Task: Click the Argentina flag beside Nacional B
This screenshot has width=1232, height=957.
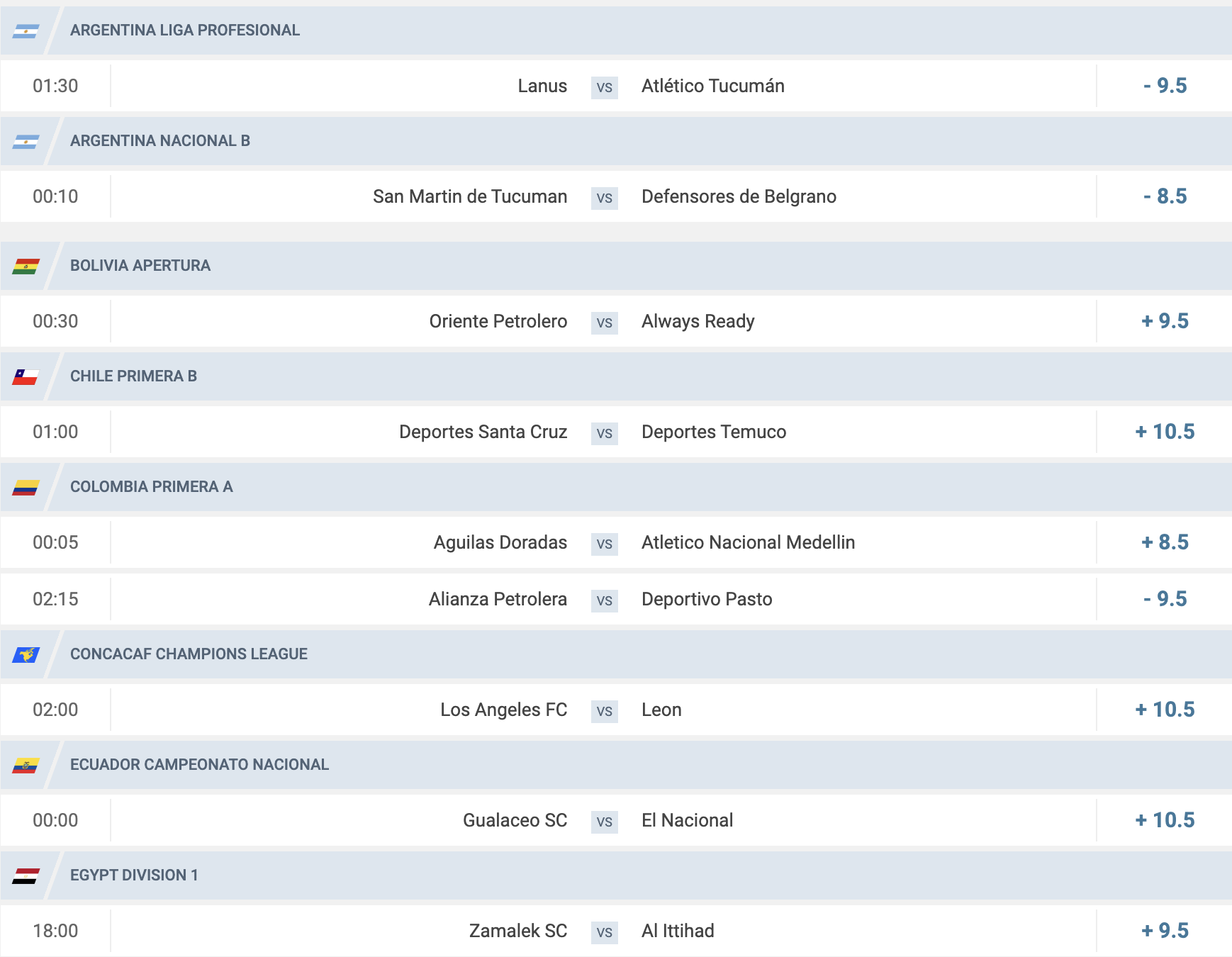Action: [x=26, y=141]
